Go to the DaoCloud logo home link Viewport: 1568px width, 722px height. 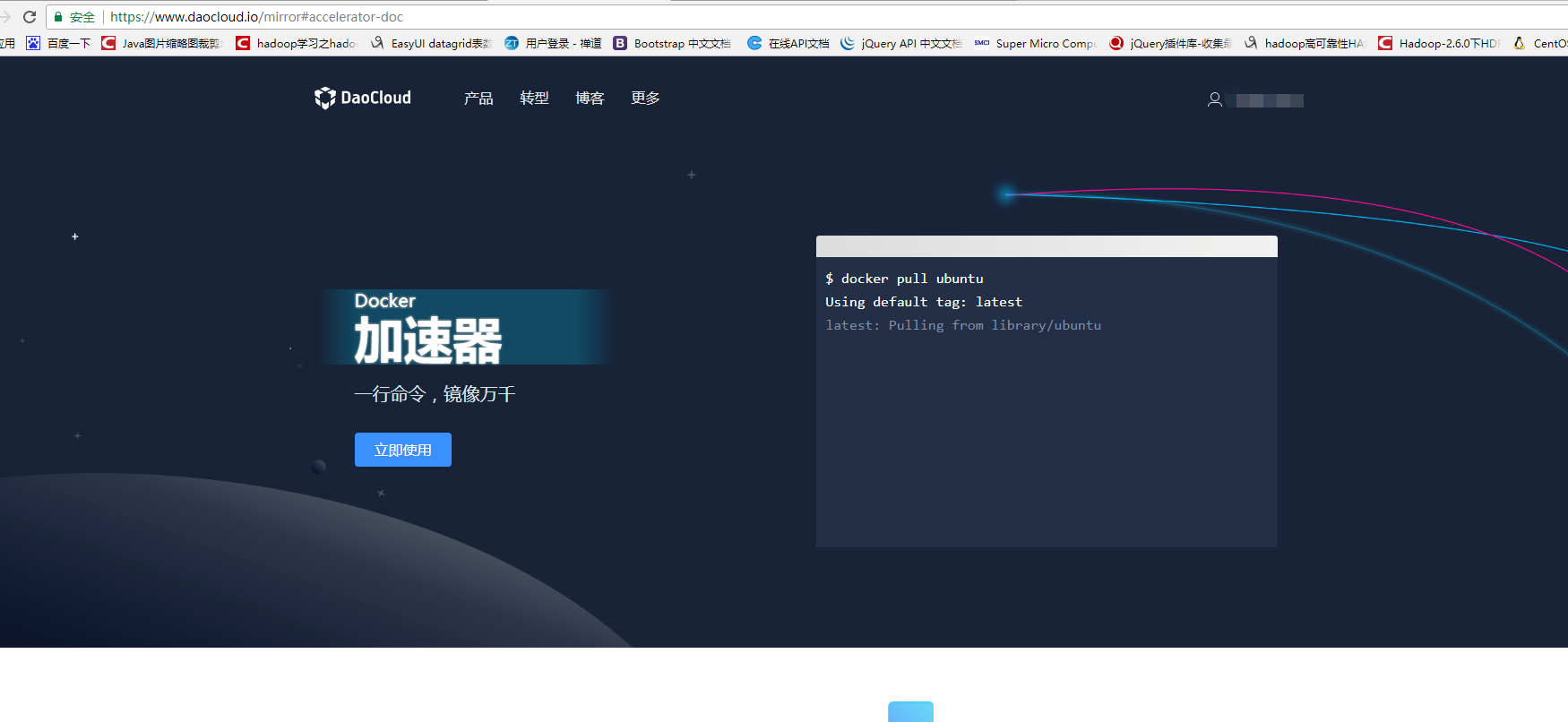tap(363, 98)
